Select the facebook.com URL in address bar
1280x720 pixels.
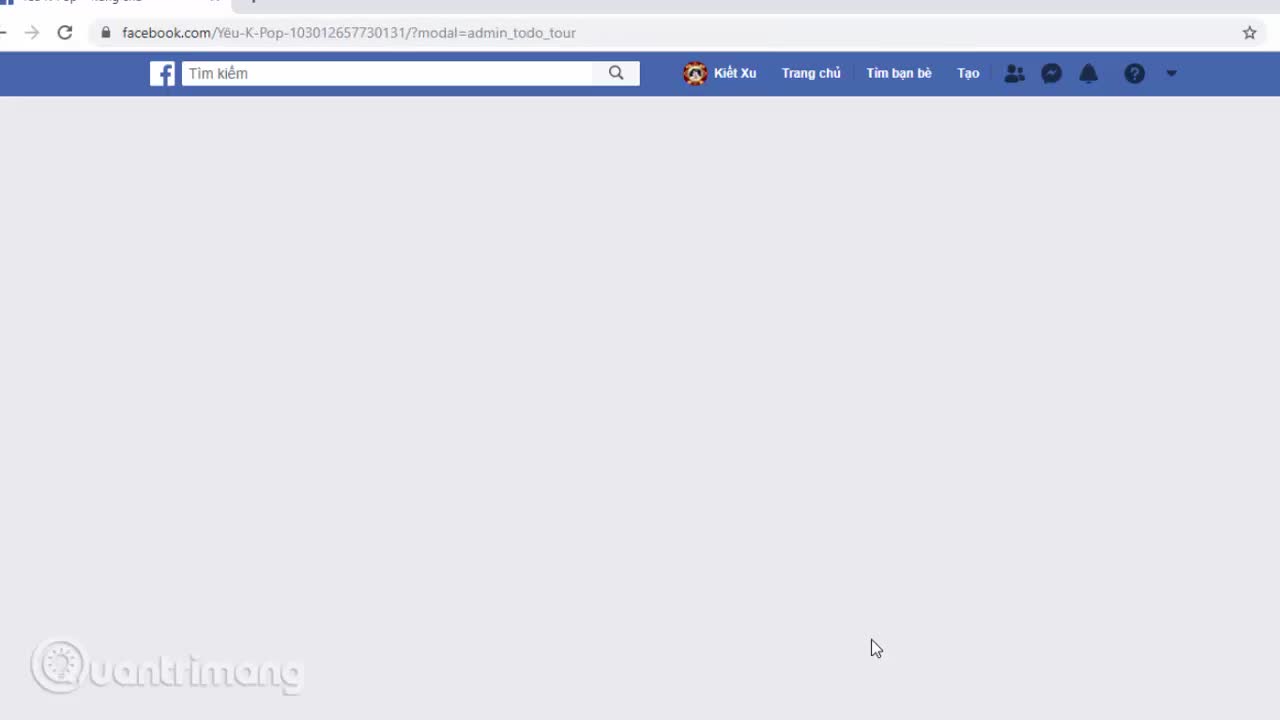pos(349,32)
